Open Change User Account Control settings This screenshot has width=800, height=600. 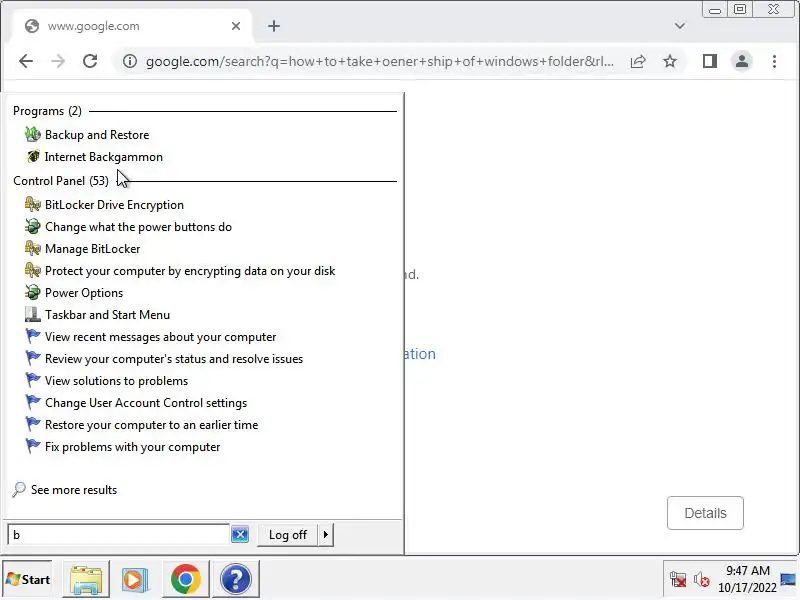[146, 402]
